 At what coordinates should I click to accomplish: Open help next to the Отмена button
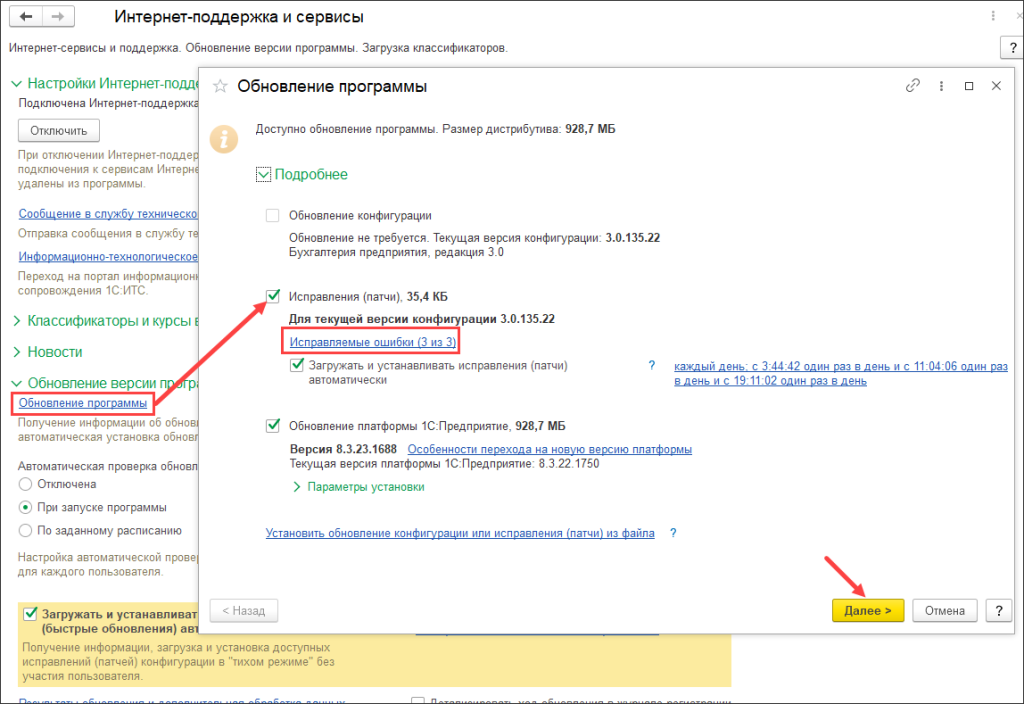point(999,611)
